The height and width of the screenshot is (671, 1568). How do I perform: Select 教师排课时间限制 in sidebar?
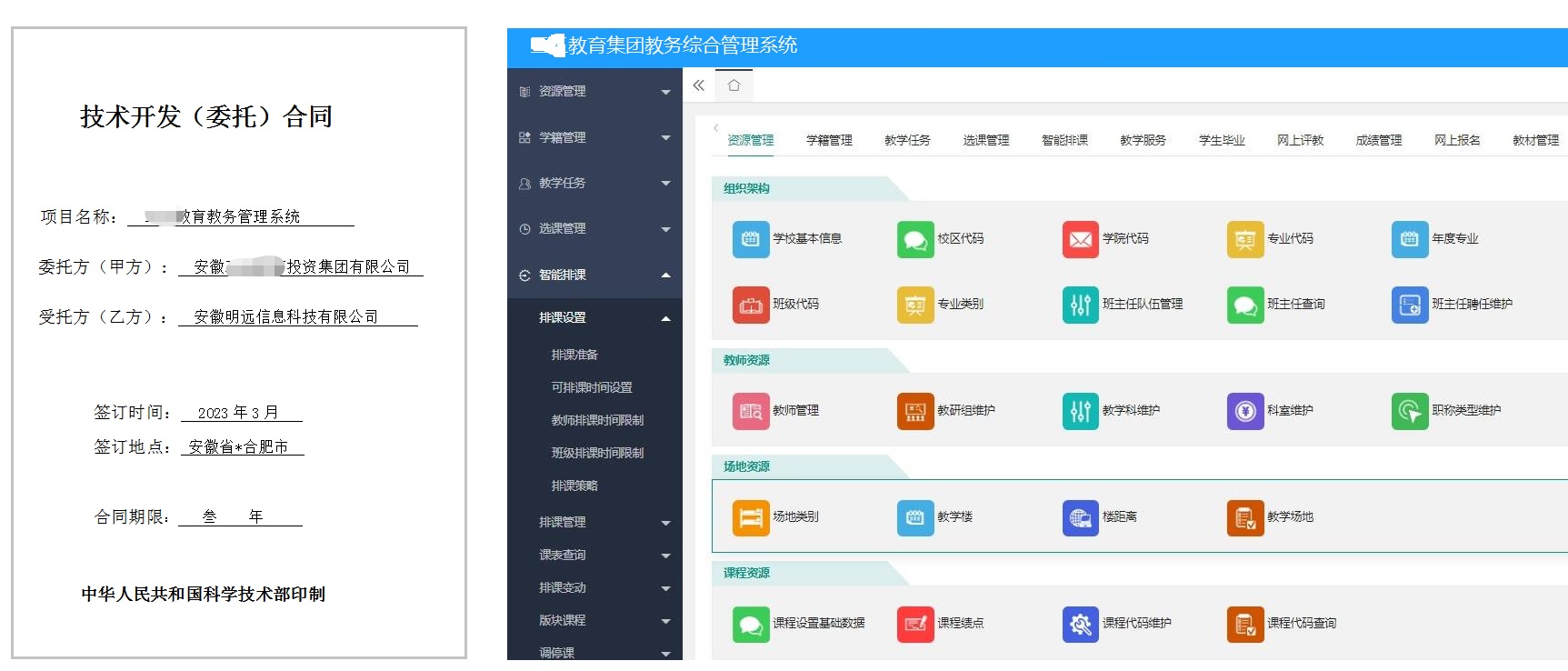(597, 420)
